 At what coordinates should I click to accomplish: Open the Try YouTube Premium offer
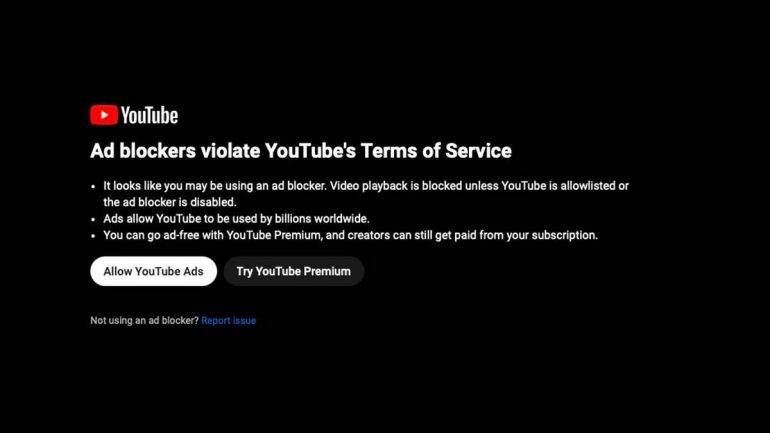click(x=294, y=271)
